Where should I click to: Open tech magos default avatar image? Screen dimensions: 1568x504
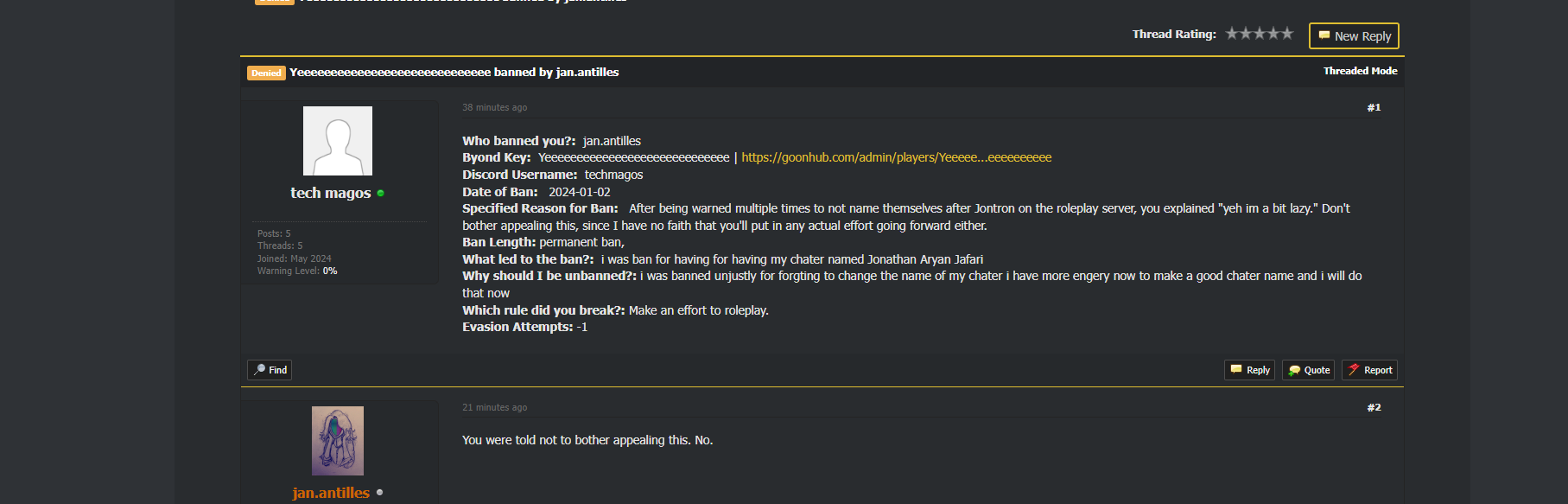coord(338,141)
